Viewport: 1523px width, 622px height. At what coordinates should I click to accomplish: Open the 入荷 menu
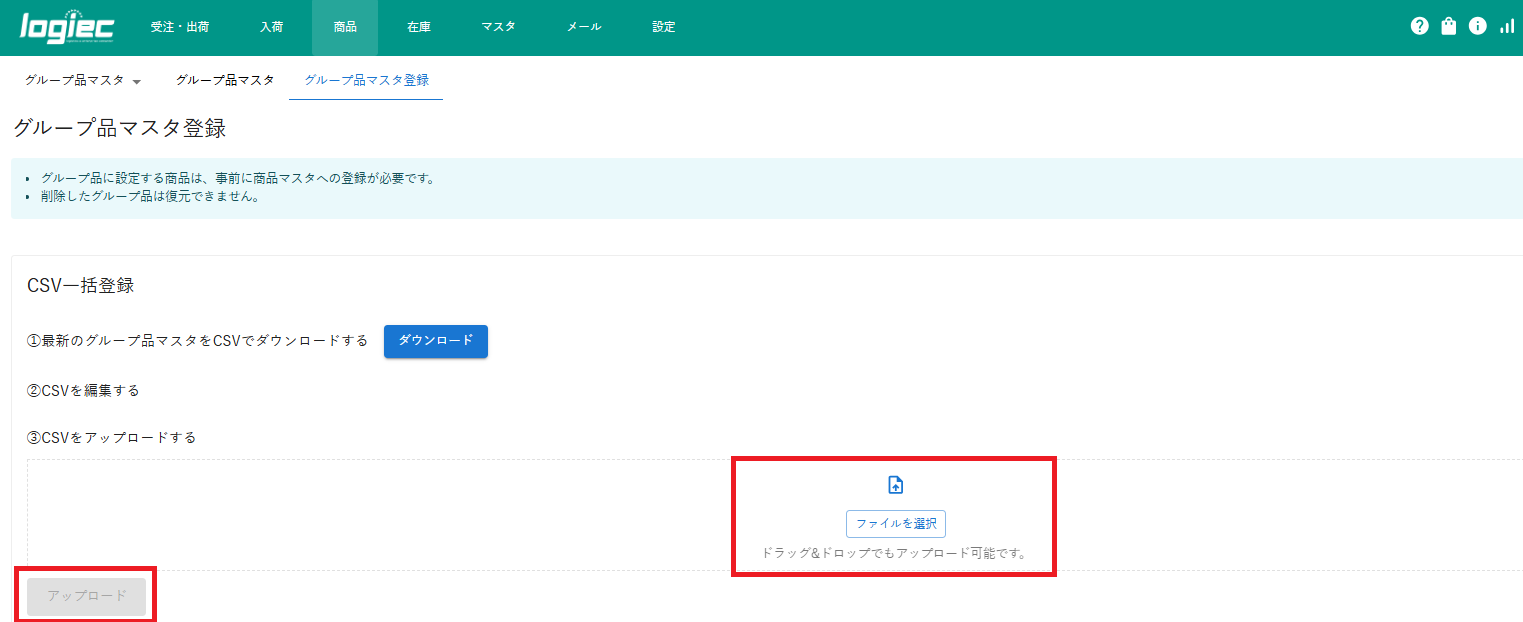[271, 27]
